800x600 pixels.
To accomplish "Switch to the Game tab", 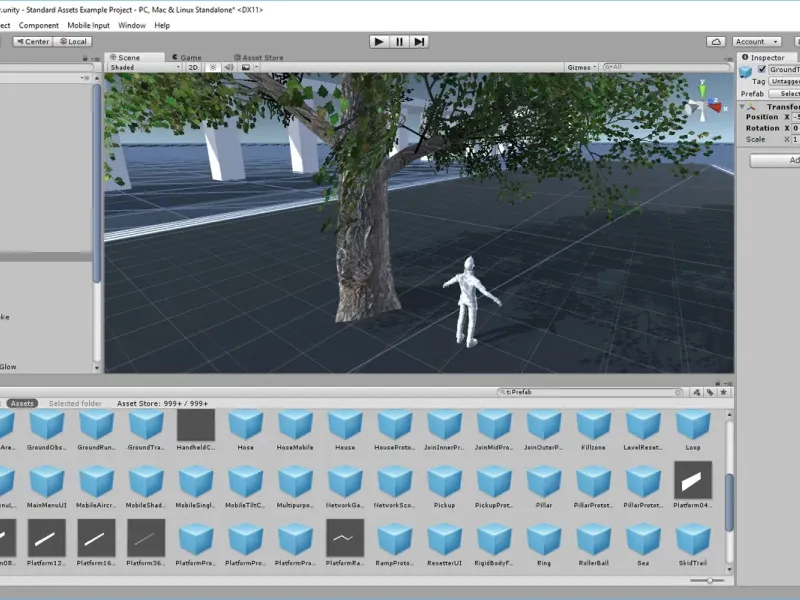I will 186,57.
